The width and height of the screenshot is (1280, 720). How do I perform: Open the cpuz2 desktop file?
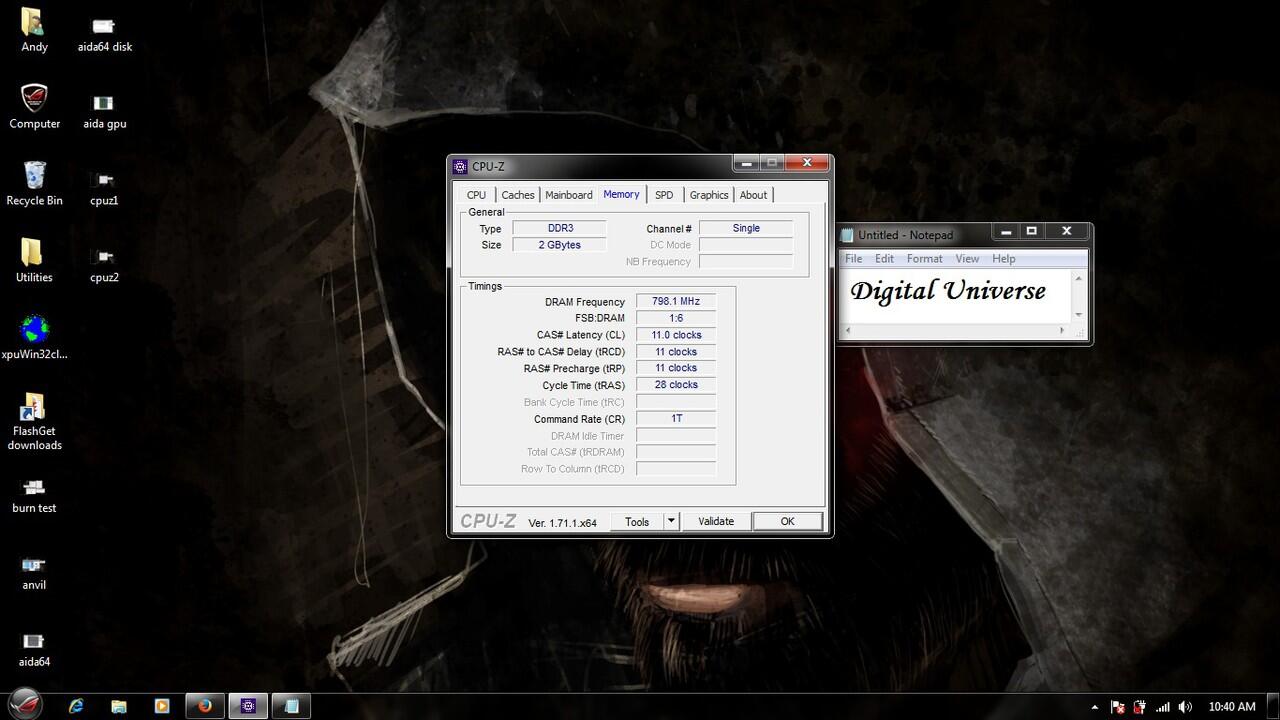104,264
